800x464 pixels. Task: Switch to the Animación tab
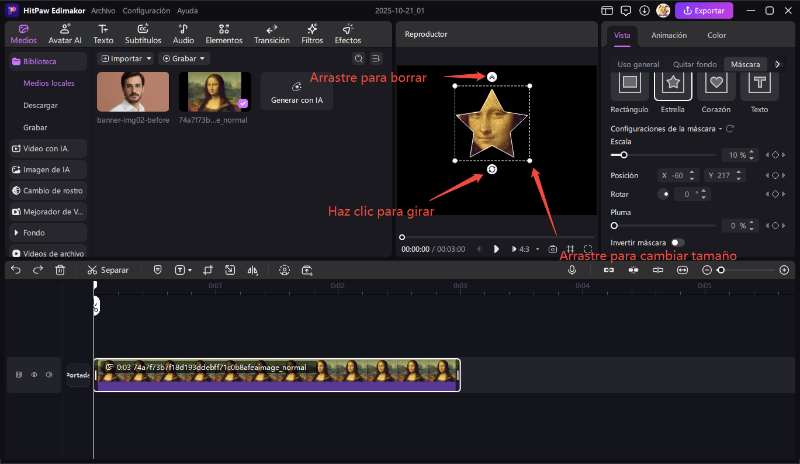[x=669, y=35]
